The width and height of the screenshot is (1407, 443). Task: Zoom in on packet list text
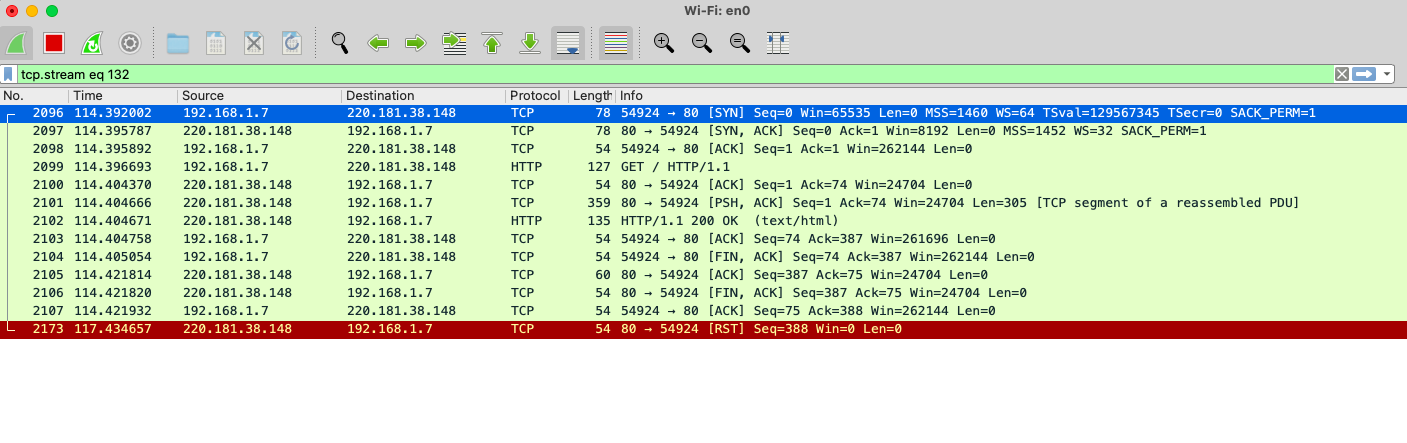pos(663,43)
